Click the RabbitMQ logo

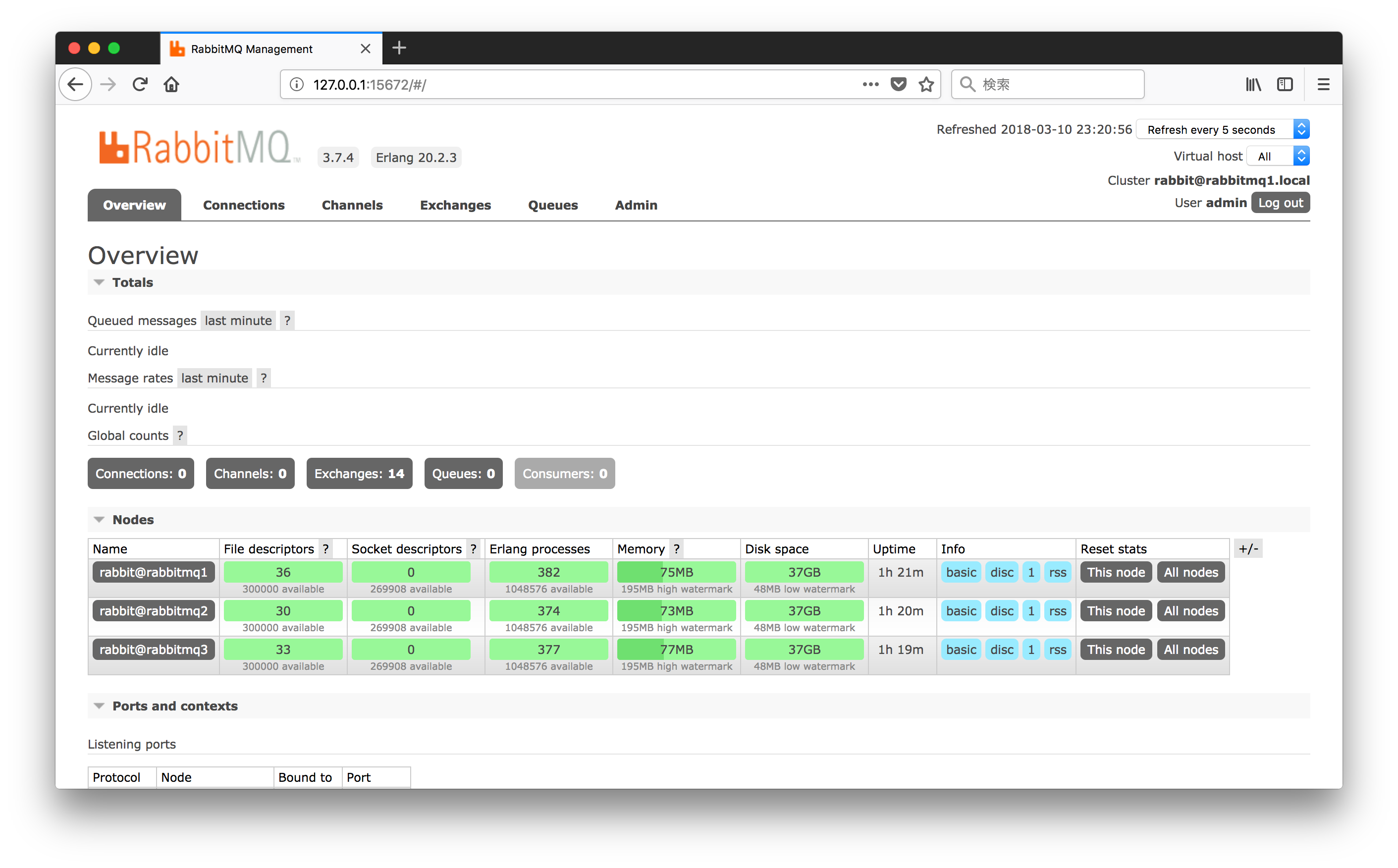pyautogui.click(x=199, y=147)
